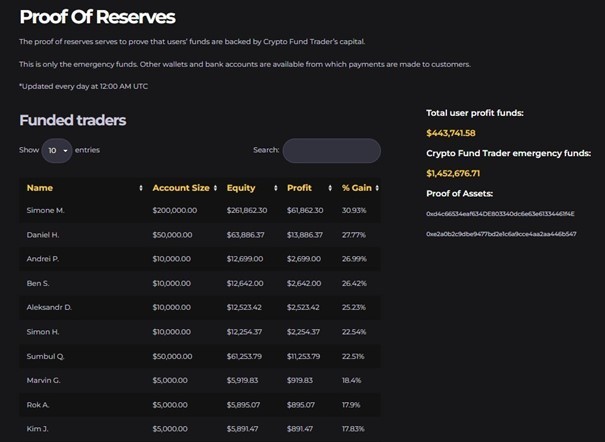Click emergency funds amount $1,452,676.71
The image size is (605, 442).
(x=453, y=173)
